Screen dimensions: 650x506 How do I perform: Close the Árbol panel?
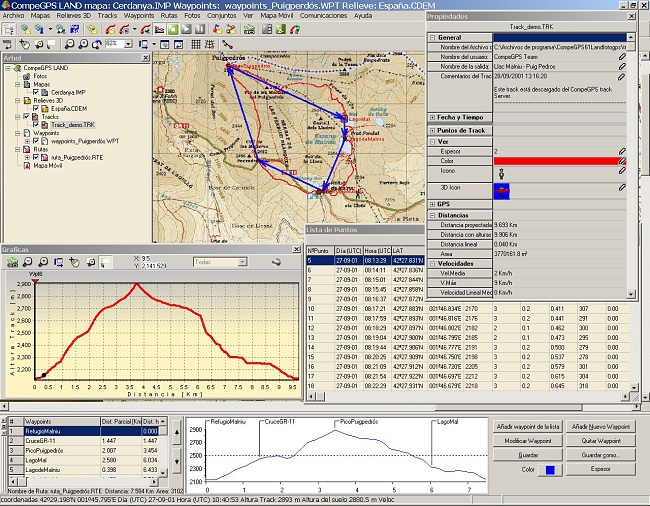146,58
